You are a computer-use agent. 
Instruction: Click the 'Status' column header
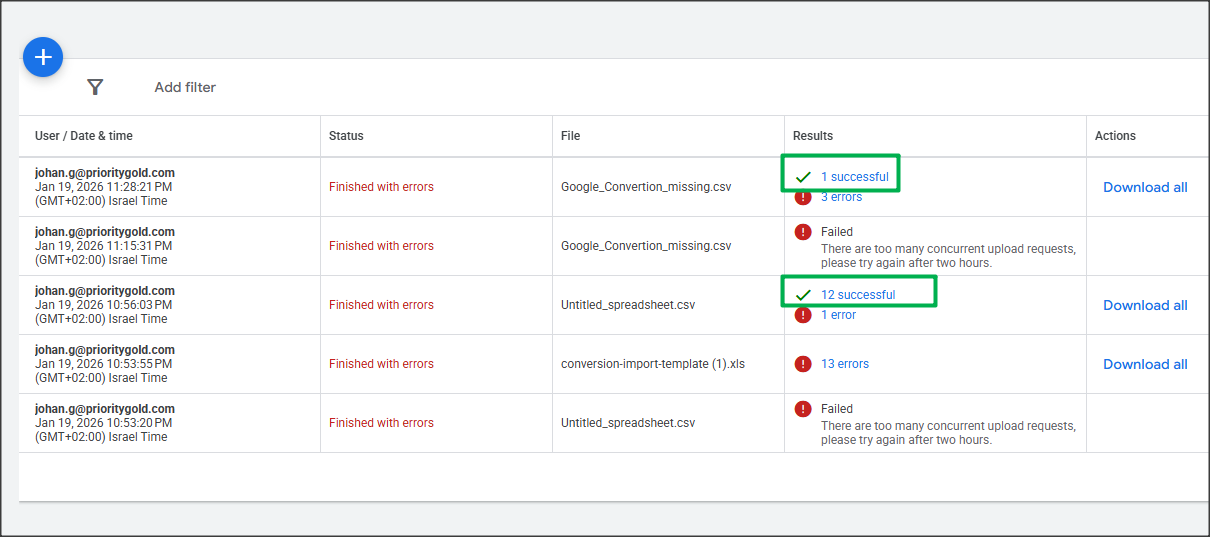tap(346, 136)
